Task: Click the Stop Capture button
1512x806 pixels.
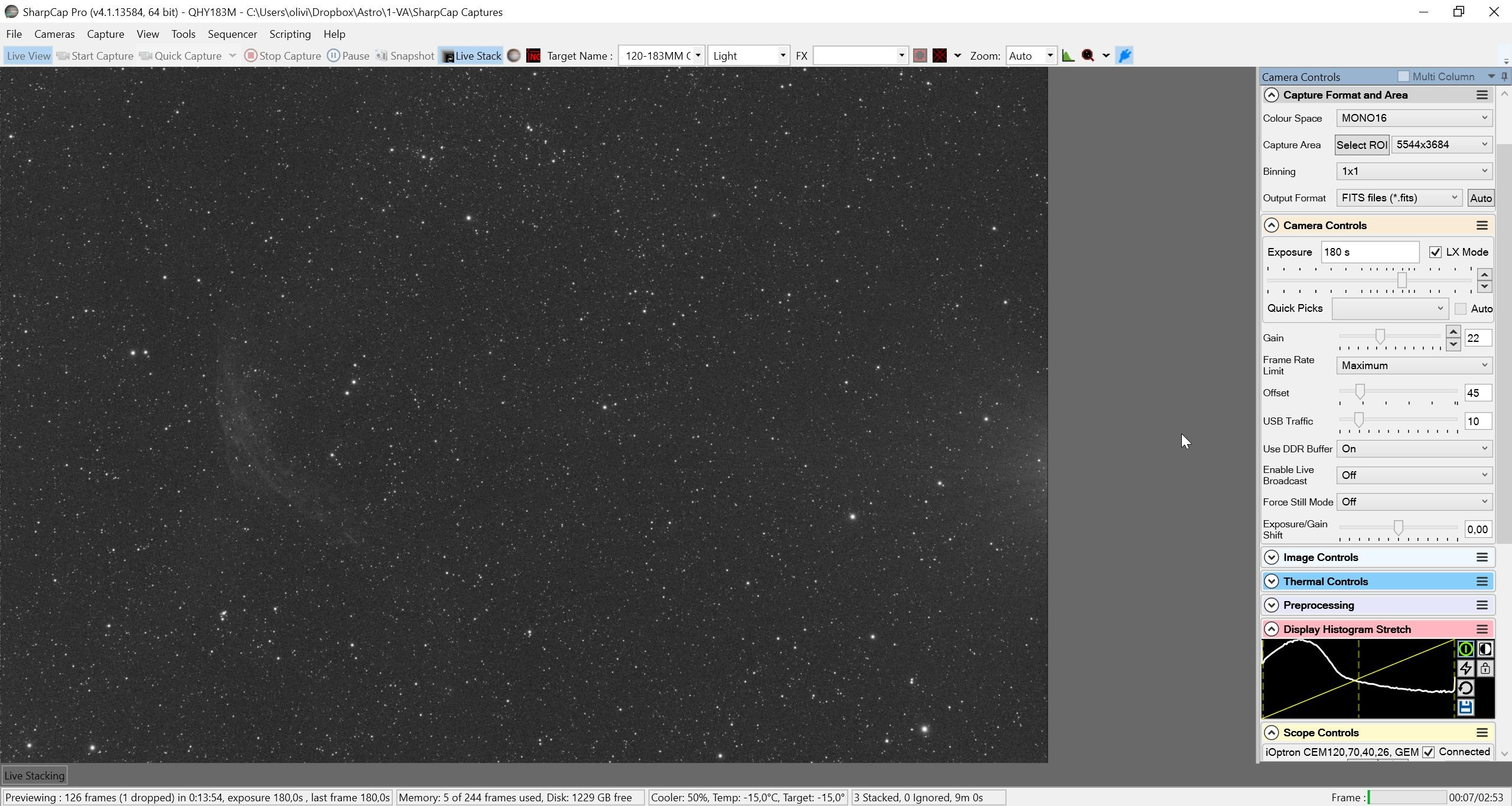Action: [283, 56]
